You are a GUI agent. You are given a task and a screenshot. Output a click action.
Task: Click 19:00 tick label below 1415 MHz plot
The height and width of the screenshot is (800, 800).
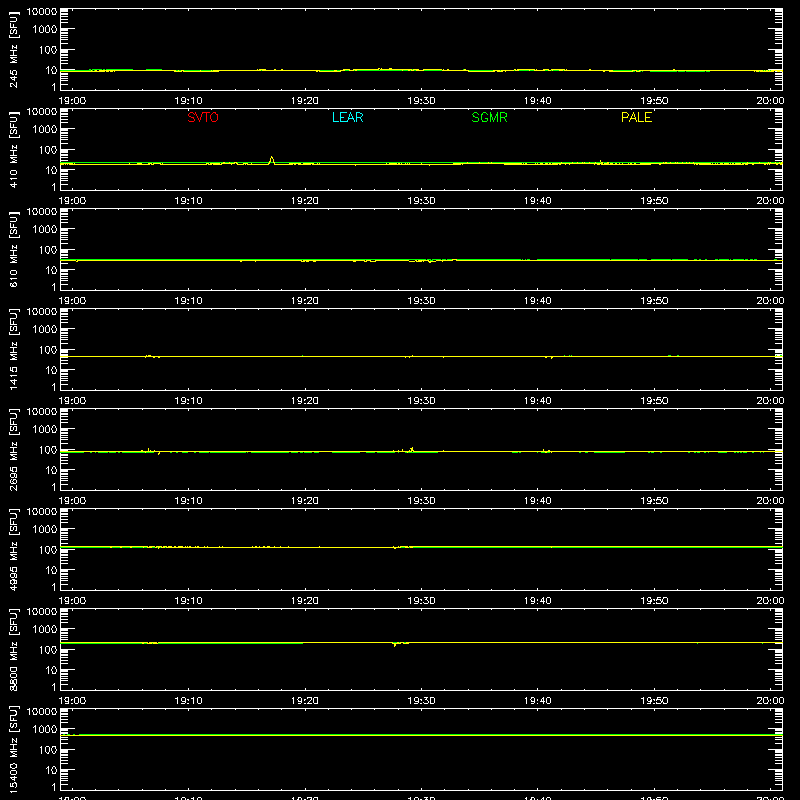pos(72,401)
